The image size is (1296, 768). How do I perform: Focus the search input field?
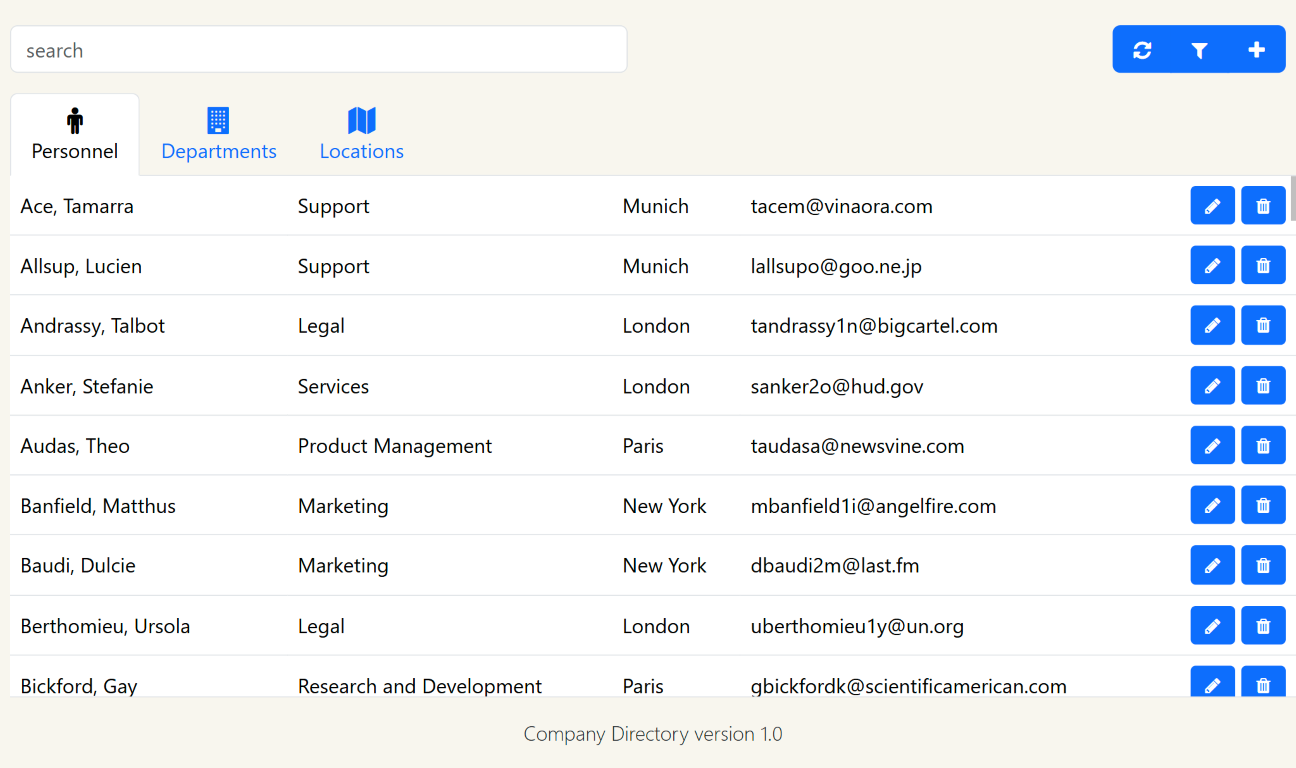pyautogui.click(x=318, y=50)
